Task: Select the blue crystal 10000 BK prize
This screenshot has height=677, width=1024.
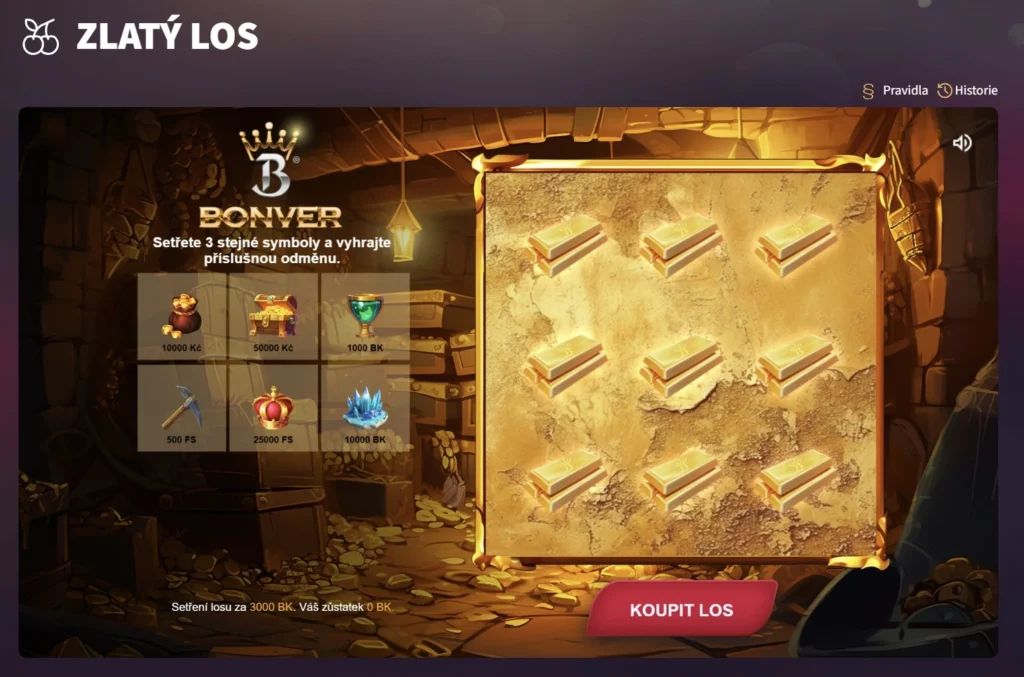Action: (x=365, y=408)
